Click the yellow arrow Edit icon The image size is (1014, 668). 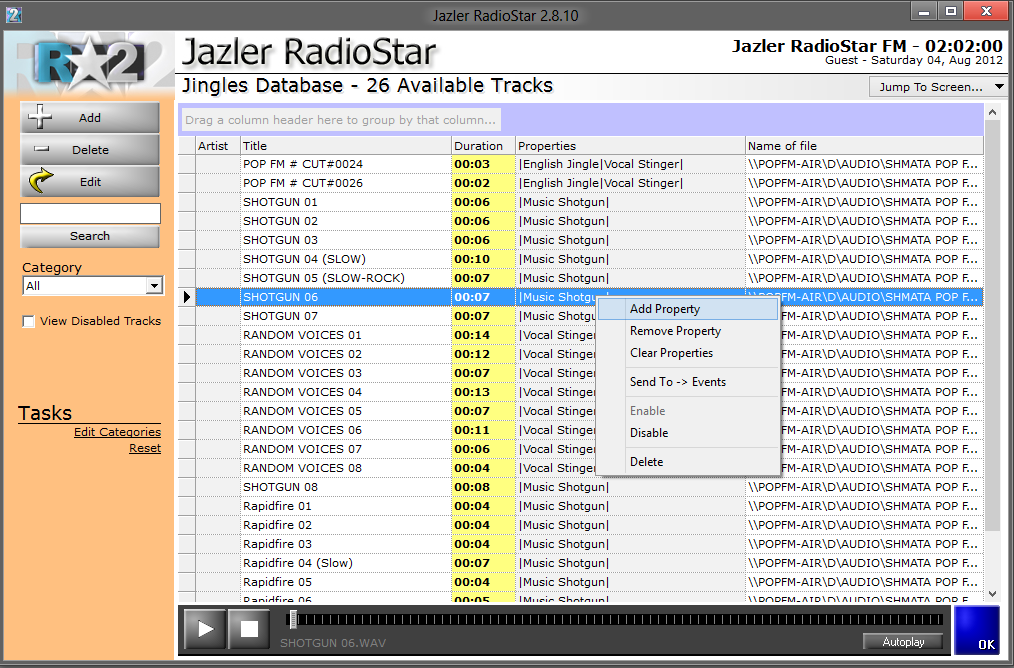[x=41, y=182]
